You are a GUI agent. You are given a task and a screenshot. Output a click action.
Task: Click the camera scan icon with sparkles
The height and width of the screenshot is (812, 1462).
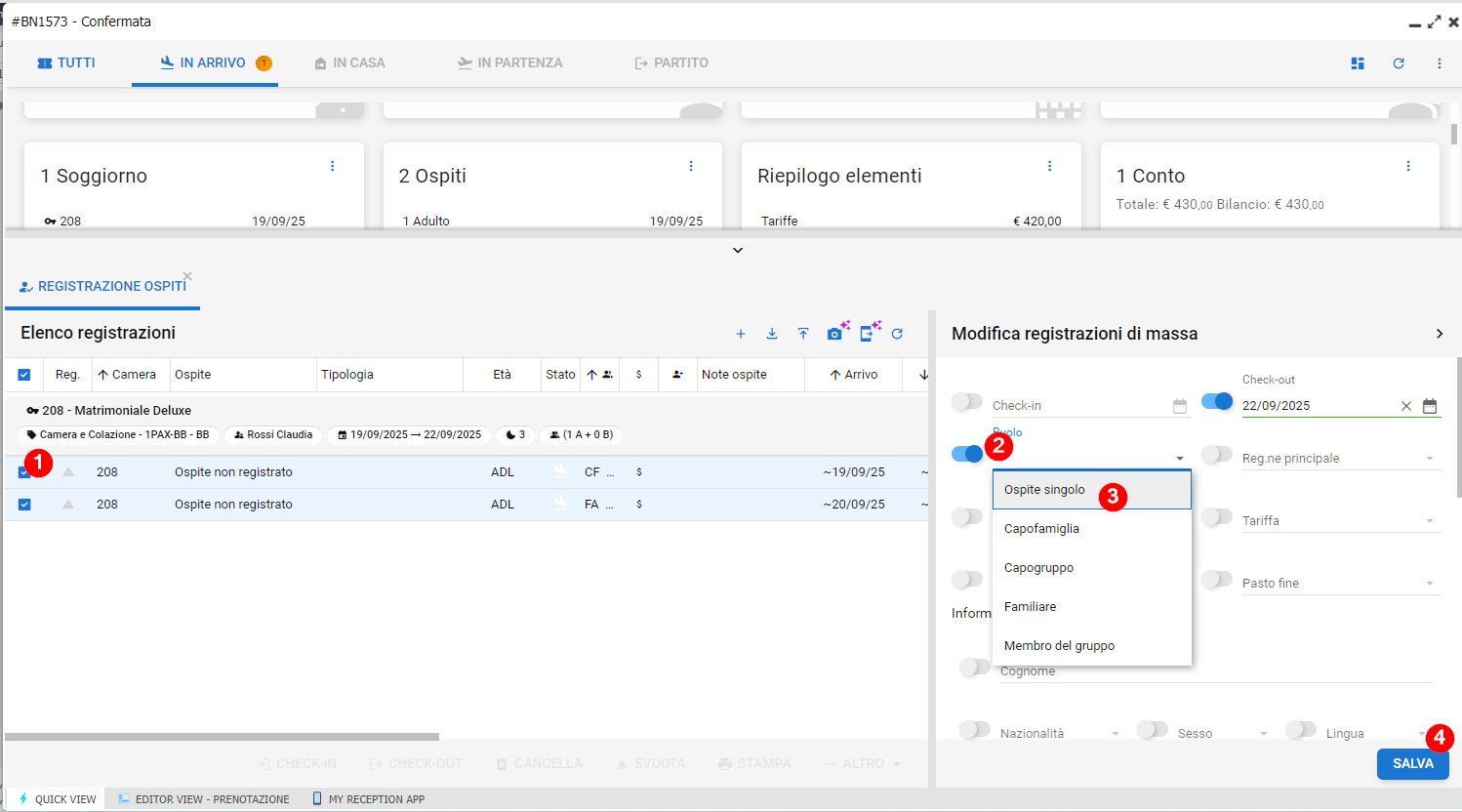836,333
